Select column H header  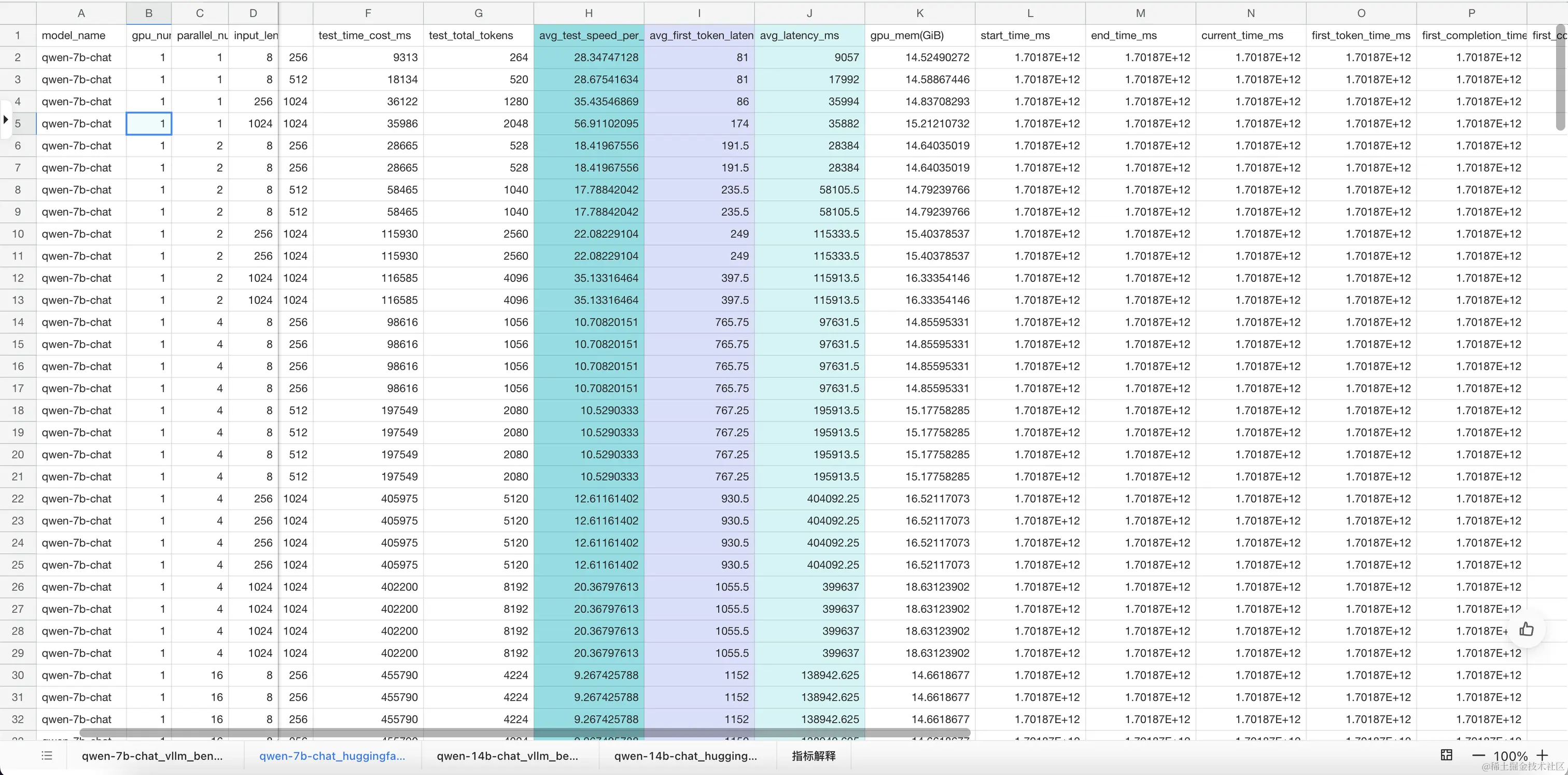click(x=588, y=13)
